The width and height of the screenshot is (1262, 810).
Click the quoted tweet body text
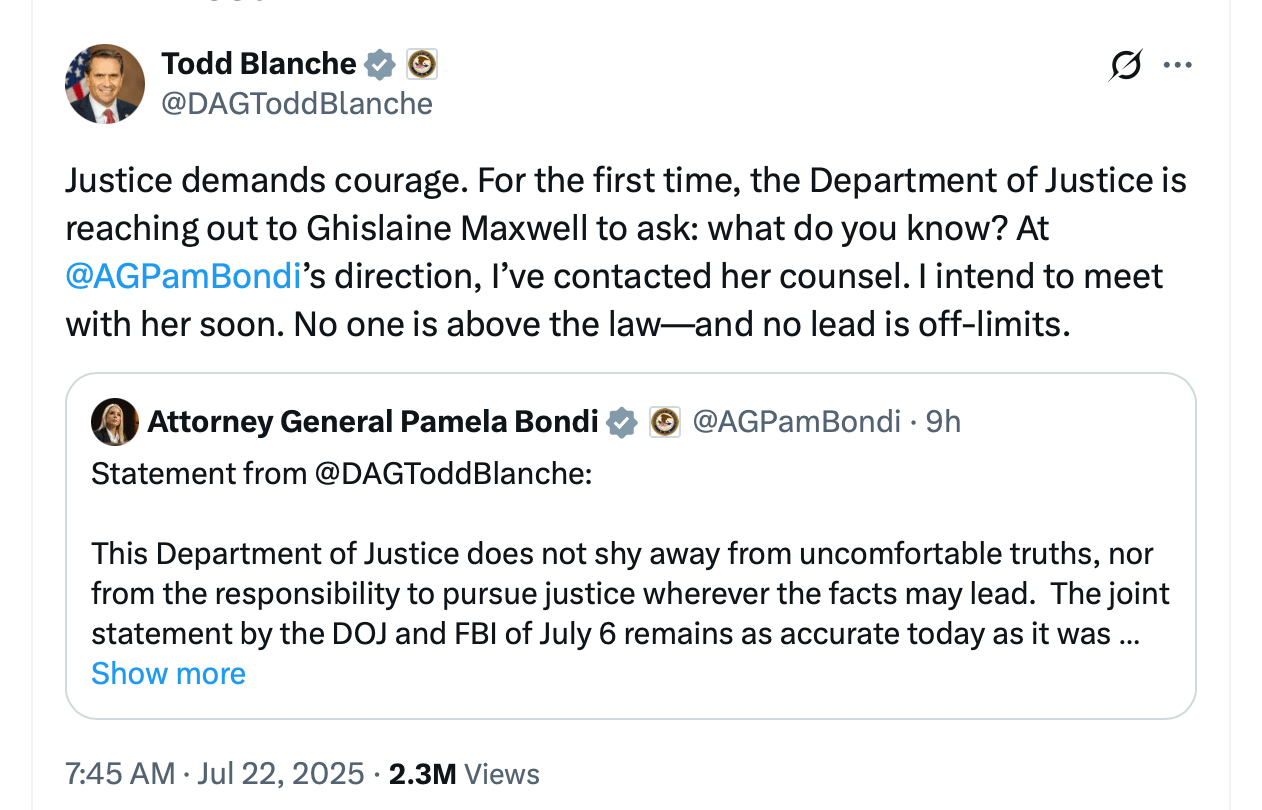[600, 592]
